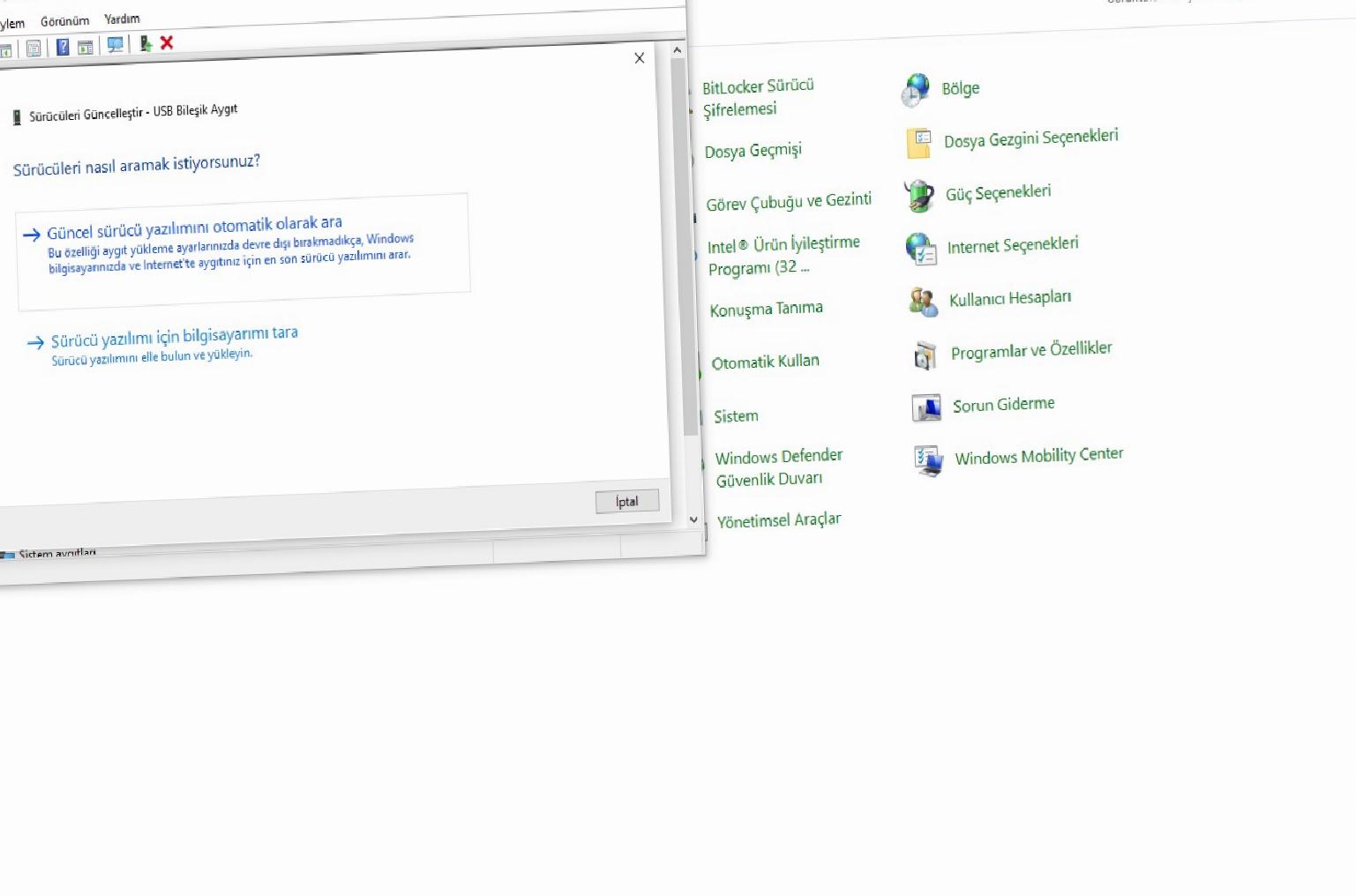Click the scan for hardware changes monitor icon
The image size is (1356, 896).
point(115,44)
